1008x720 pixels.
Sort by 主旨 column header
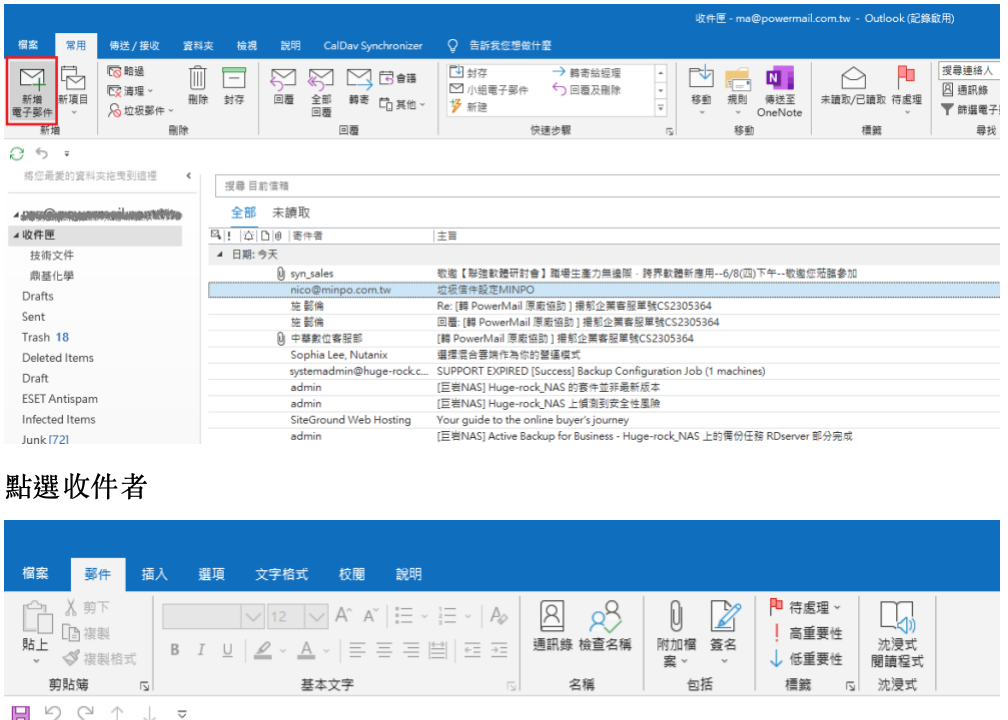click(447, 236)
